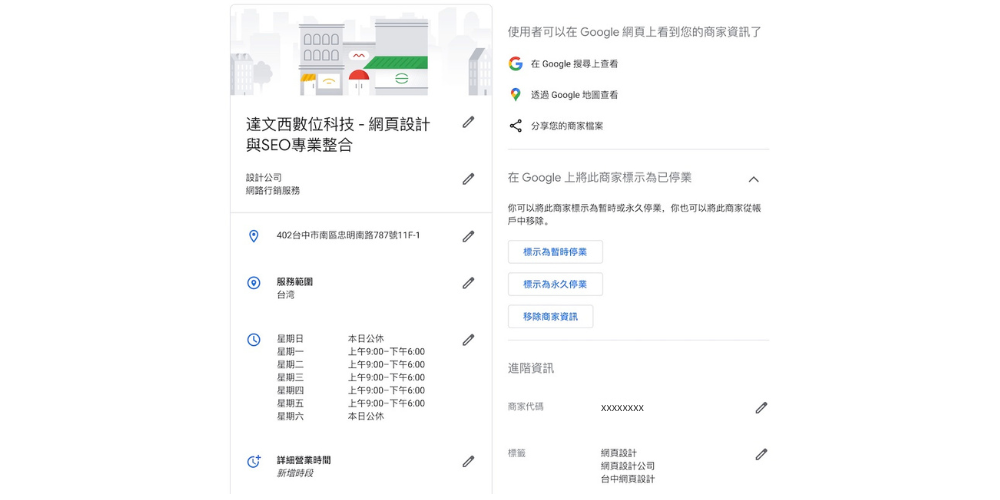Image resolution: width=1000 pixels, height=500 pixels.
Task: Click 標示為永久停業 button
Action: (x=555, y=284)
